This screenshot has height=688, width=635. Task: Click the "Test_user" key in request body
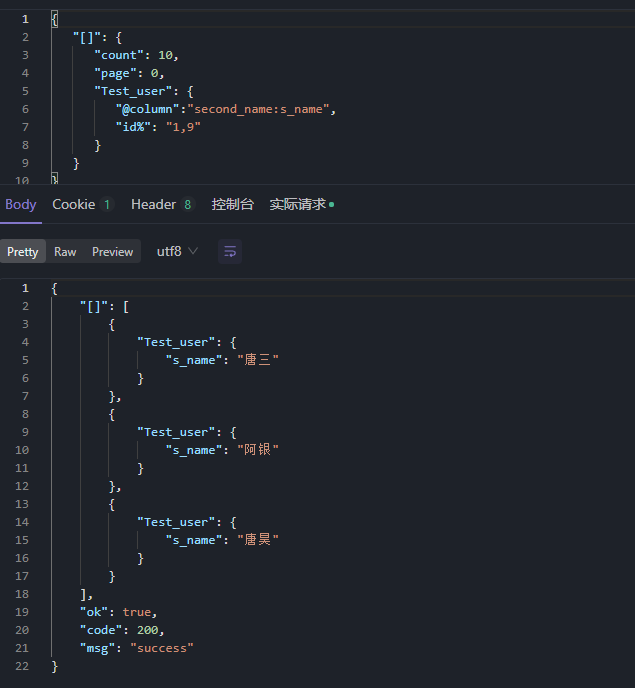pos(133,91)
